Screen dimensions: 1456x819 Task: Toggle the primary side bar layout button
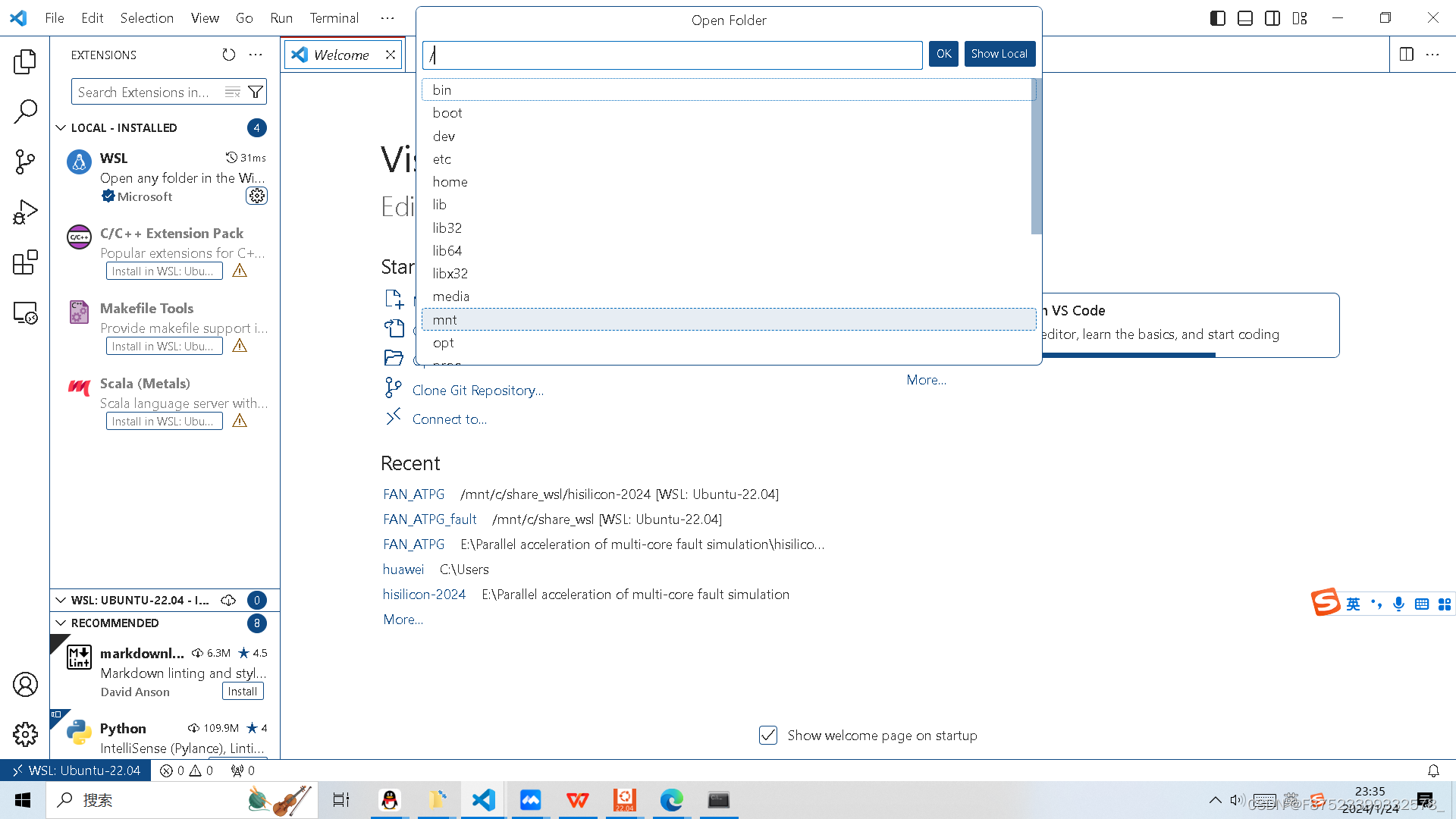click(1218, 18)
